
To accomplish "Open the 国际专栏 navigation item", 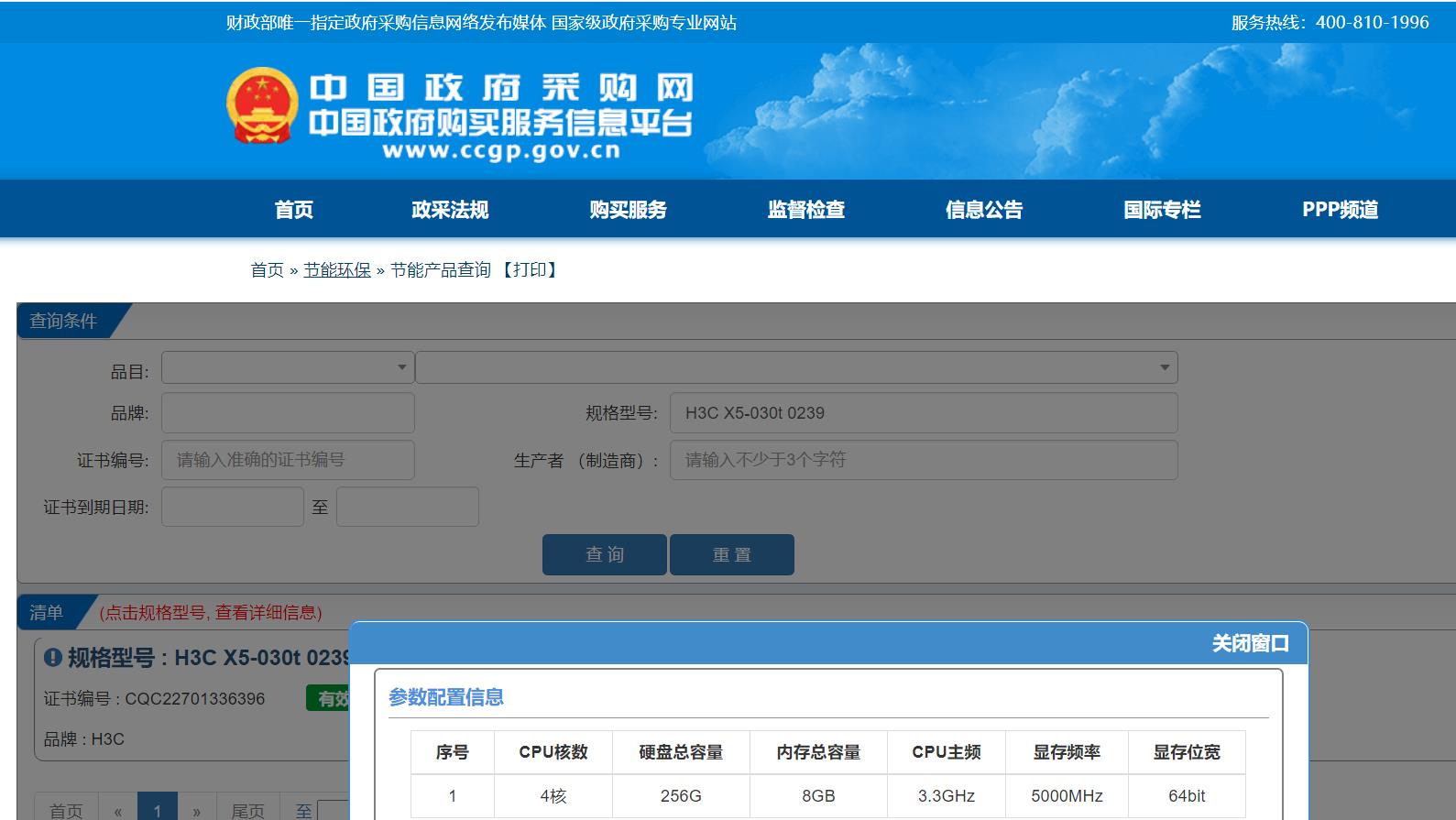I will coord(1162,210).
